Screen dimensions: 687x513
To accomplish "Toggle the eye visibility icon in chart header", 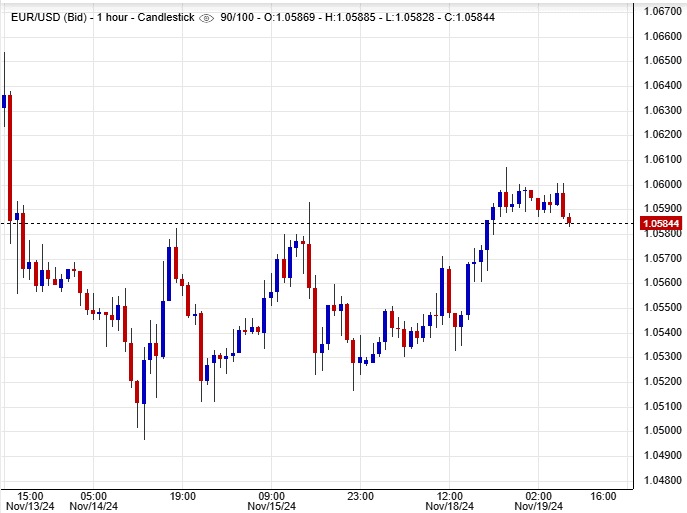I will pos(207,18).
